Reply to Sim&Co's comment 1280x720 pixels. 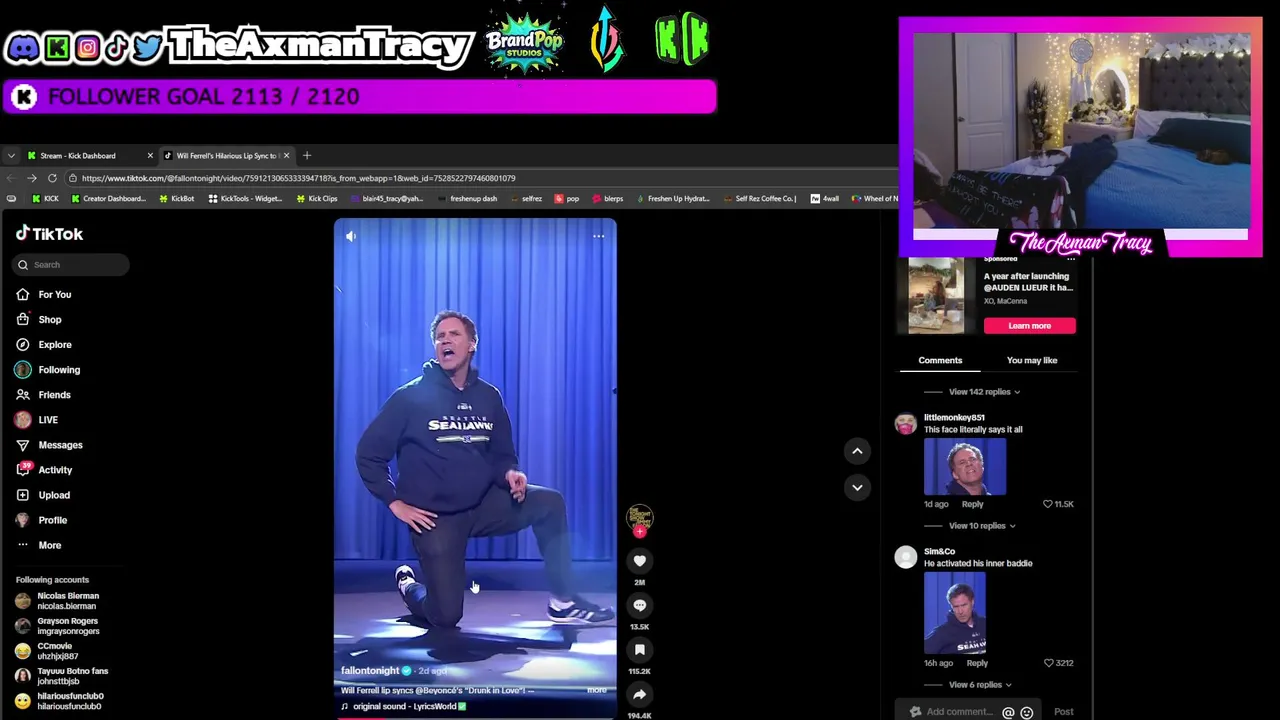point(977,663)
